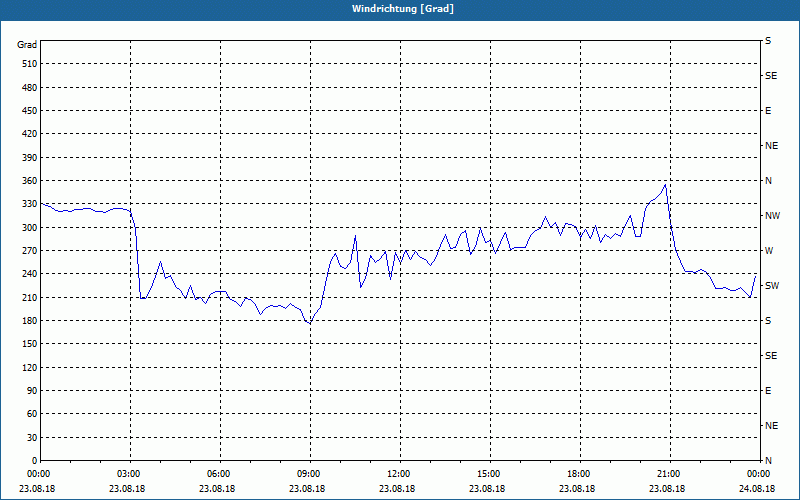This screenshot has height=500, width=800.
Task: Click the chart title 'Windrichtung [Grad]'
Action: (x=403, y=9)
